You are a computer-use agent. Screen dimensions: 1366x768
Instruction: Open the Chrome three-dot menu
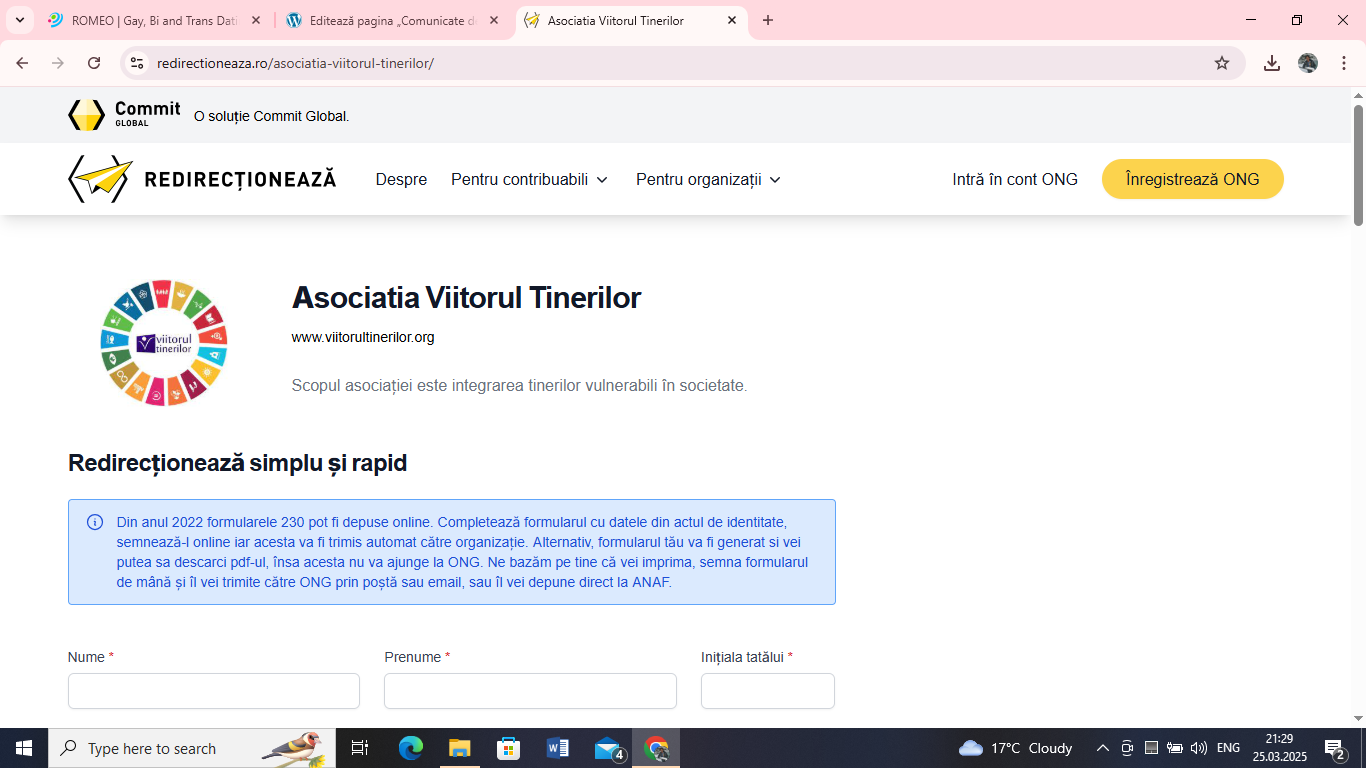point(1344,63)
